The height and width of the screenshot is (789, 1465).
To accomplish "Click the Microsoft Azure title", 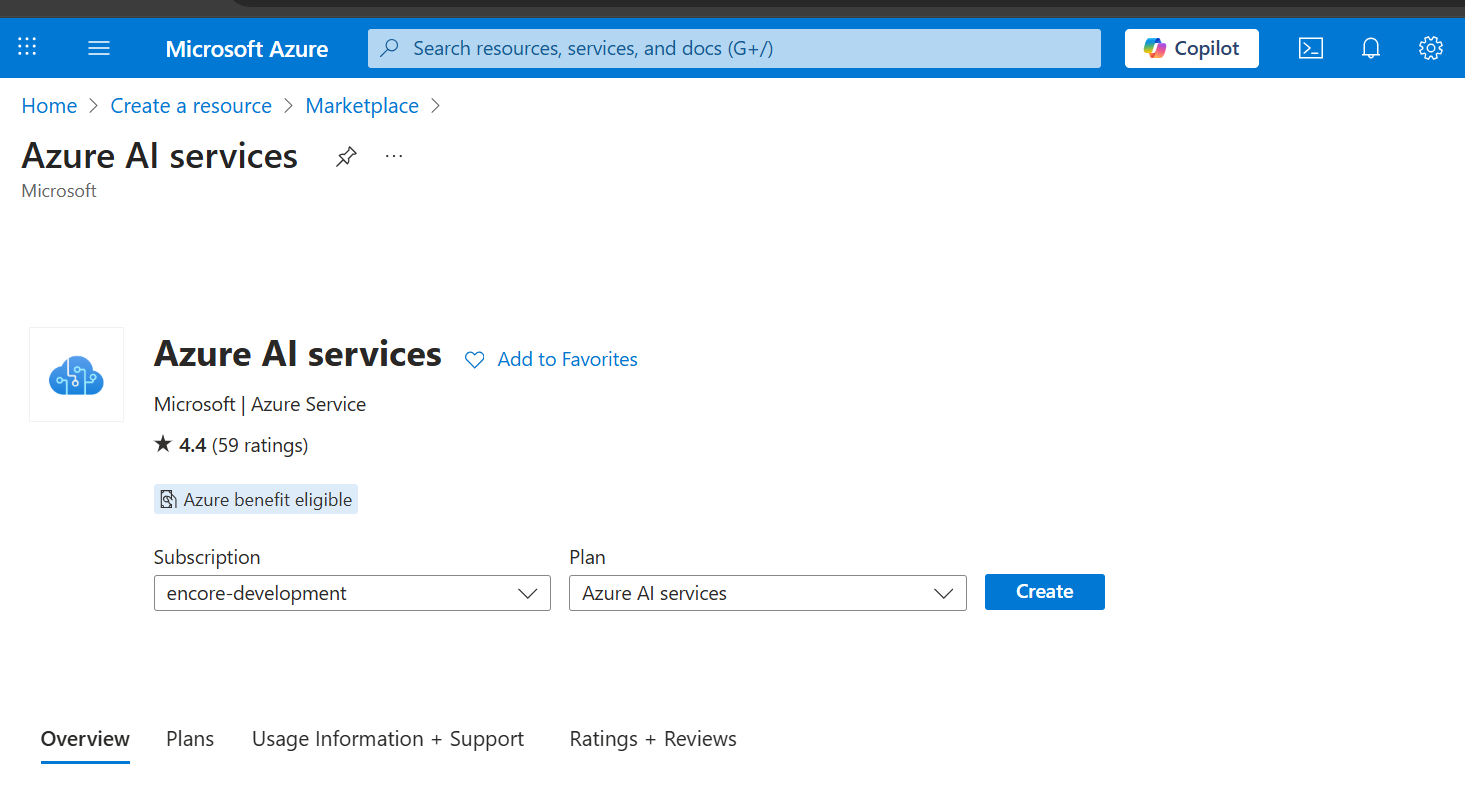I will click(x=247, y=48).
